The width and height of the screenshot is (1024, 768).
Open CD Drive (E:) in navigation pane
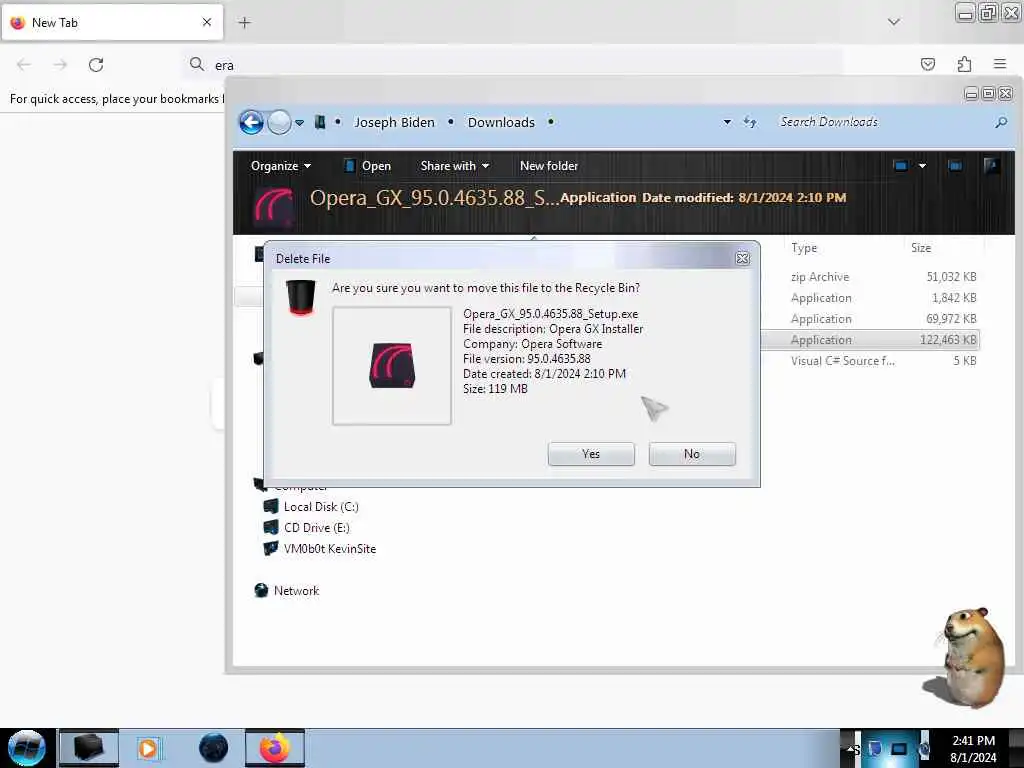point(317,528)
